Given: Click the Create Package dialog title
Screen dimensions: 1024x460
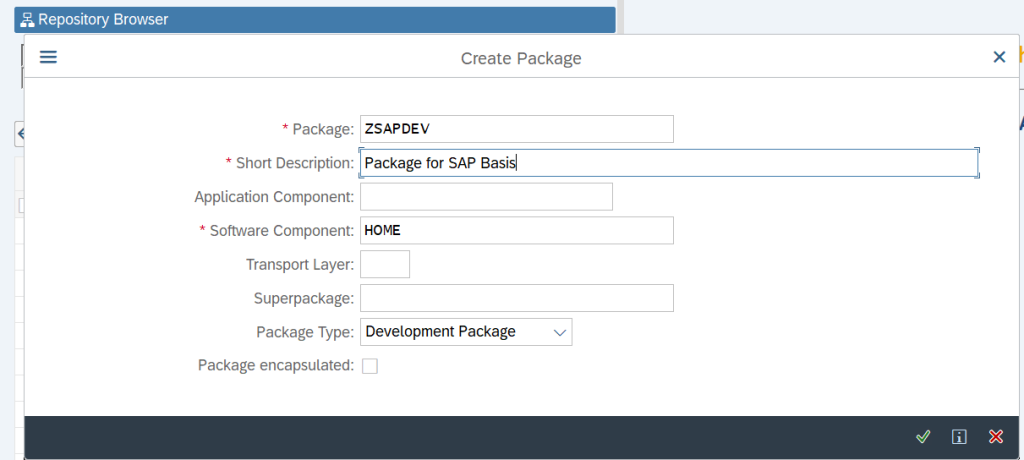Looking at the screenshot, I should tap(521, 58).
